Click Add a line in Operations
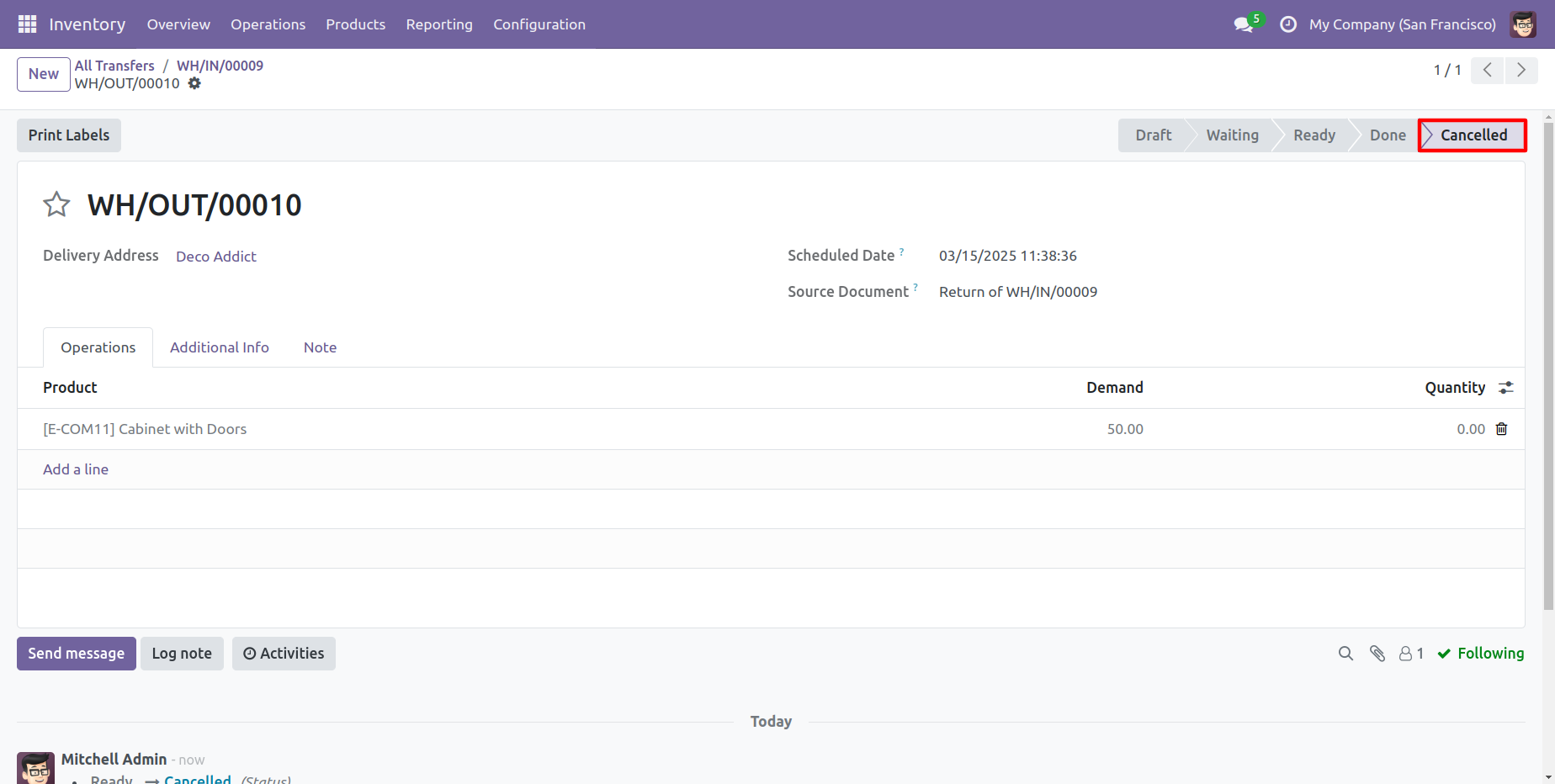This screenshot has width=1555, height=784. click(76, 469)
